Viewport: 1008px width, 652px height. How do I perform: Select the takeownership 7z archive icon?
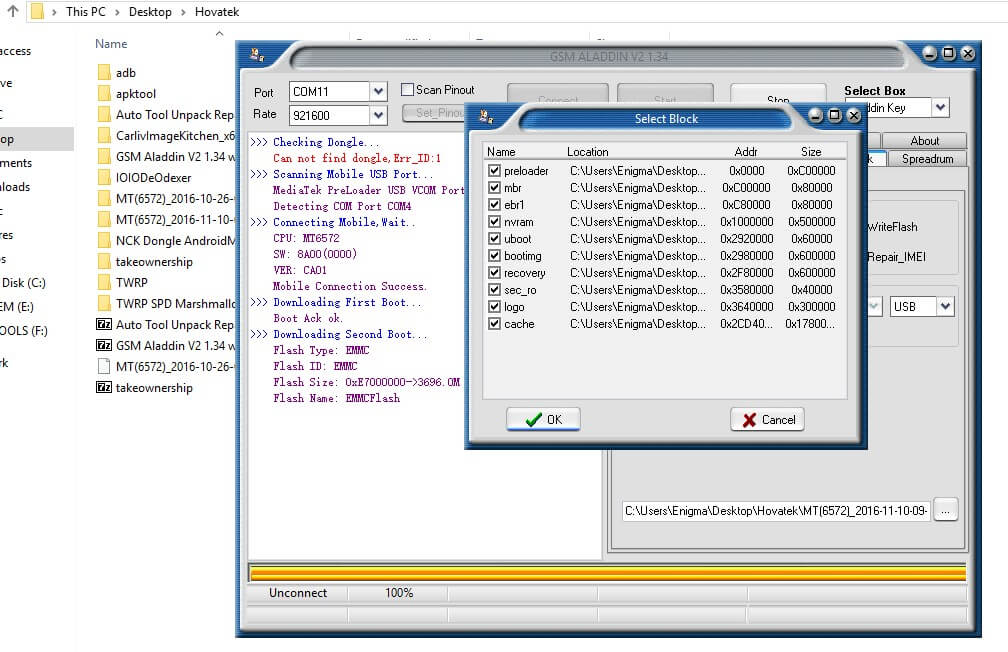(x=104, y=387)
